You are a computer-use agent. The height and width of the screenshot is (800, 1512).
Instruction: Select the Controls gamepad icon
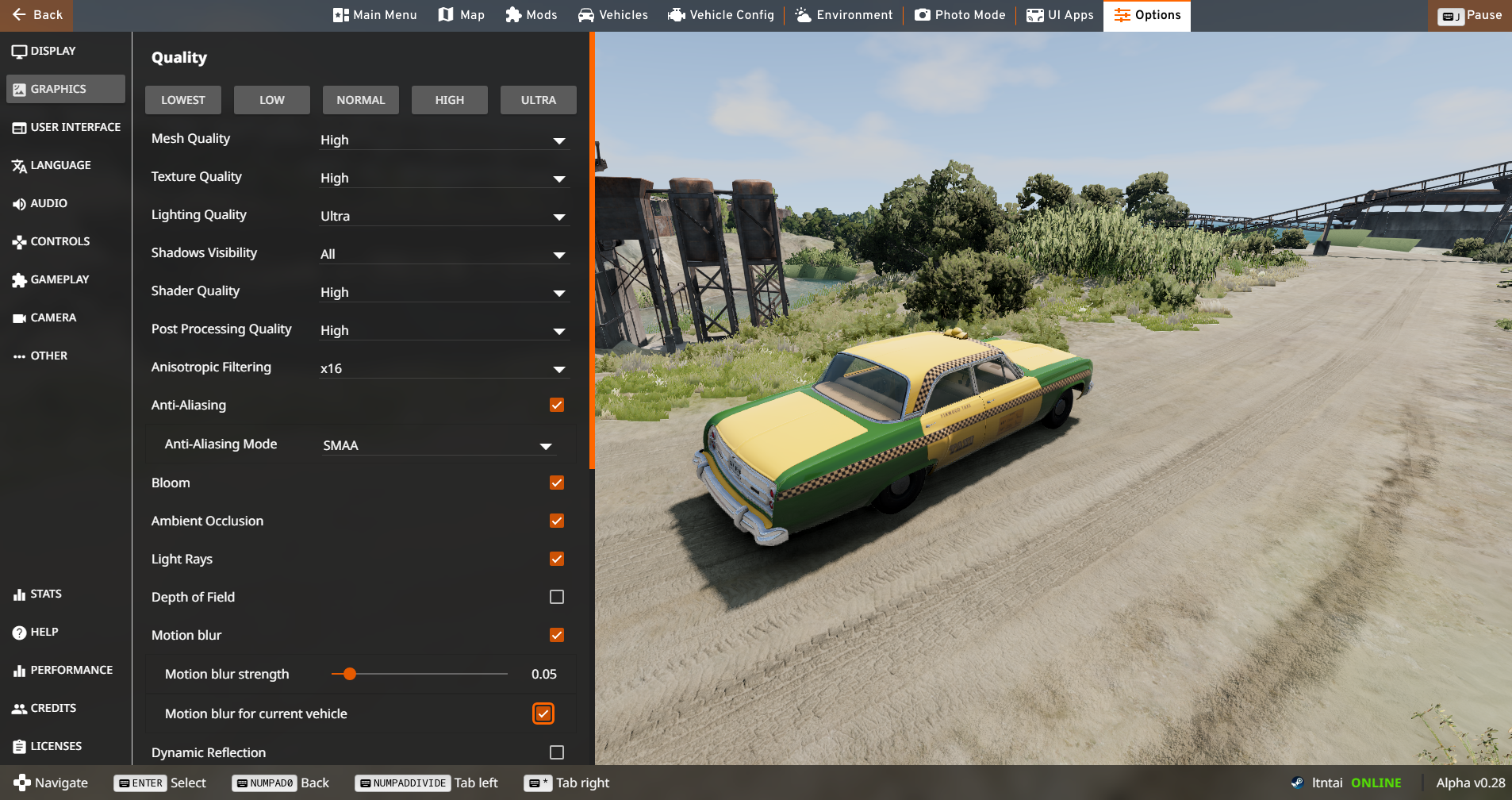[19, 242]
